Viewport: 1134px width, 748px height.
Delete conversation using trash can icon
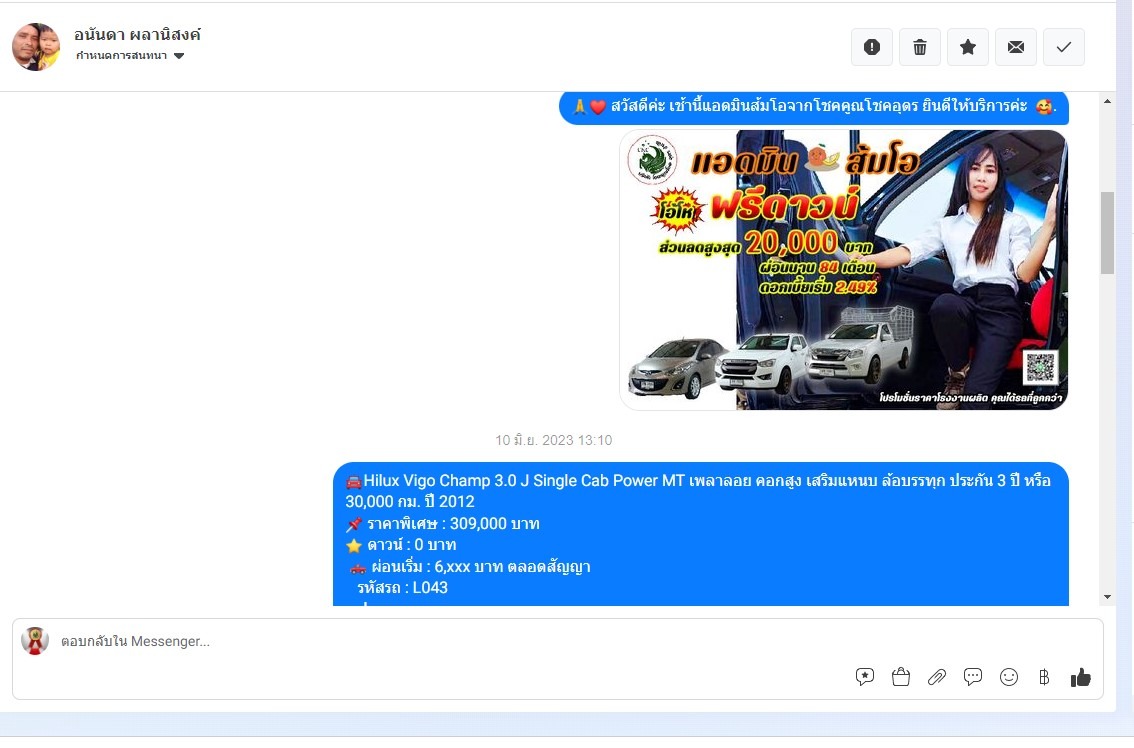(920, 47)
